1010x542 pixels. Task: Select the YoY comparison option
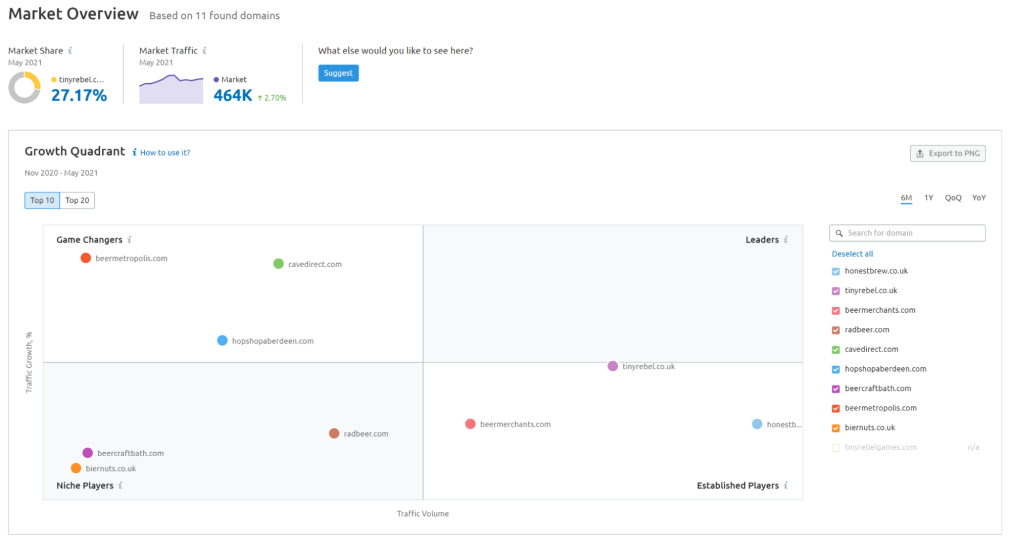[979, 198]
